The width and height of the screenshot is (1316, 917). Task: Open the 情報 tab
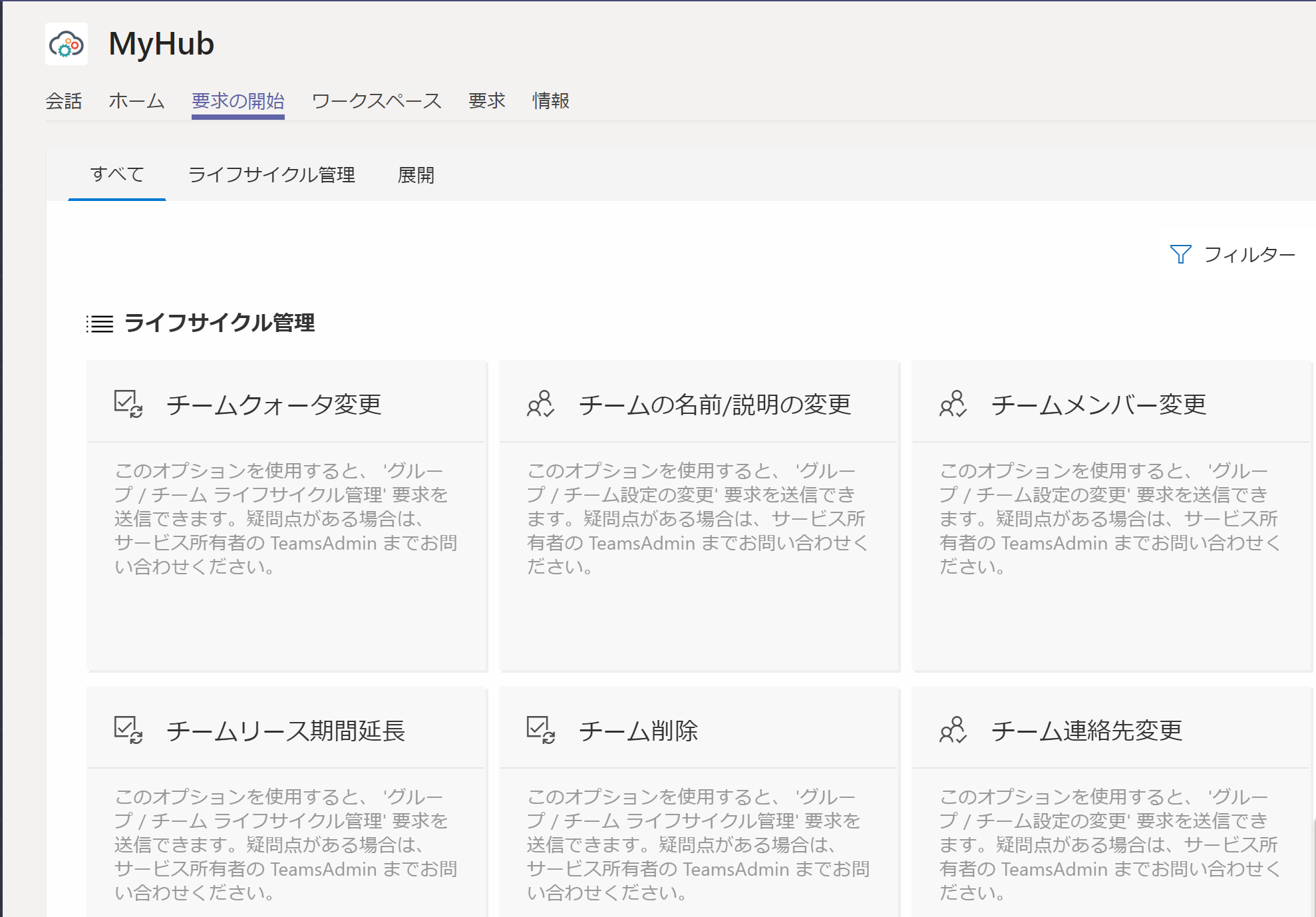click(x=551, y=101)
